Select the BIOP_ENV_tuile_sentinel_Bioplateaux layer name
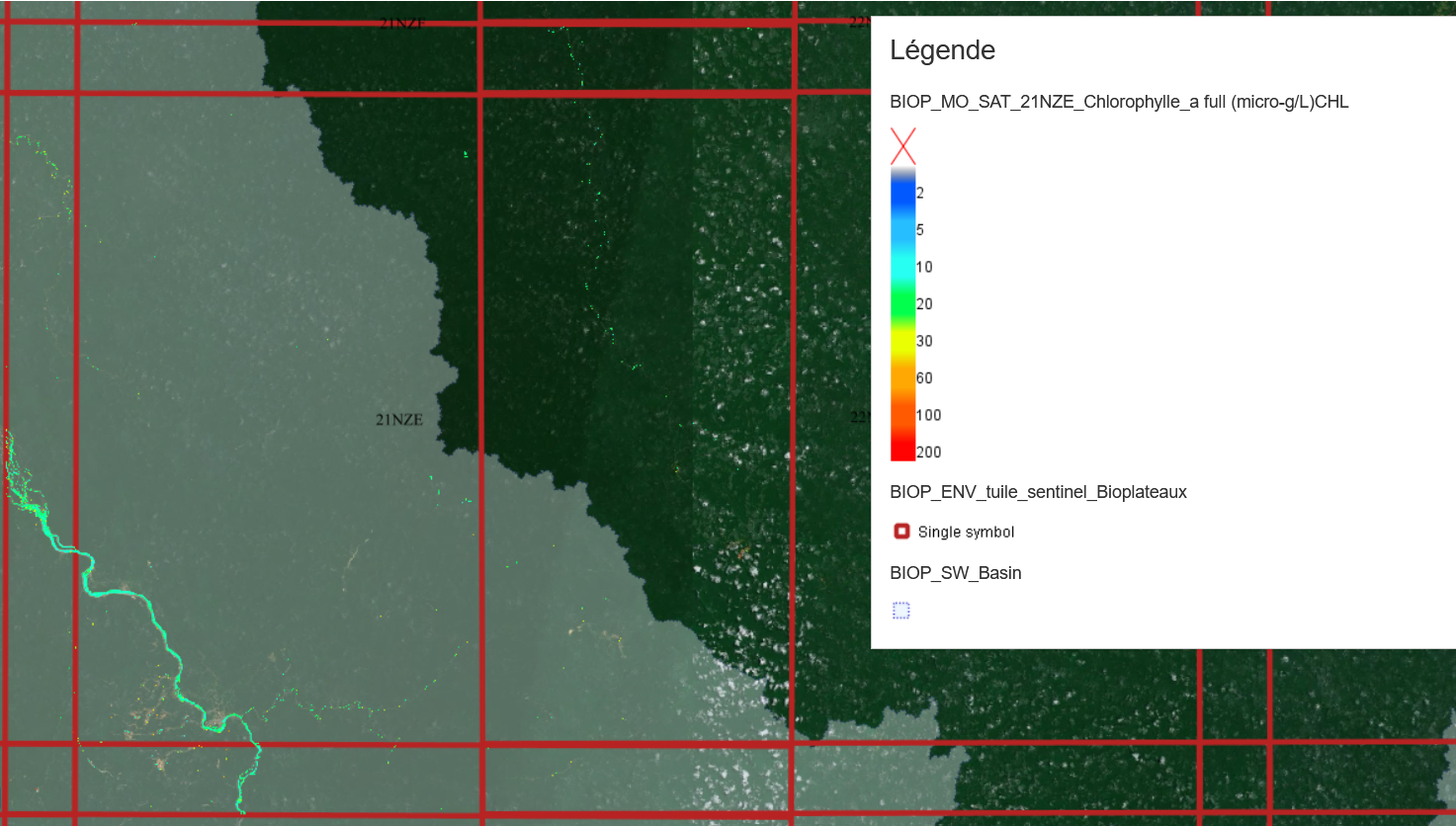Screen dimensions: 1456x826 tap(1038, 492)
